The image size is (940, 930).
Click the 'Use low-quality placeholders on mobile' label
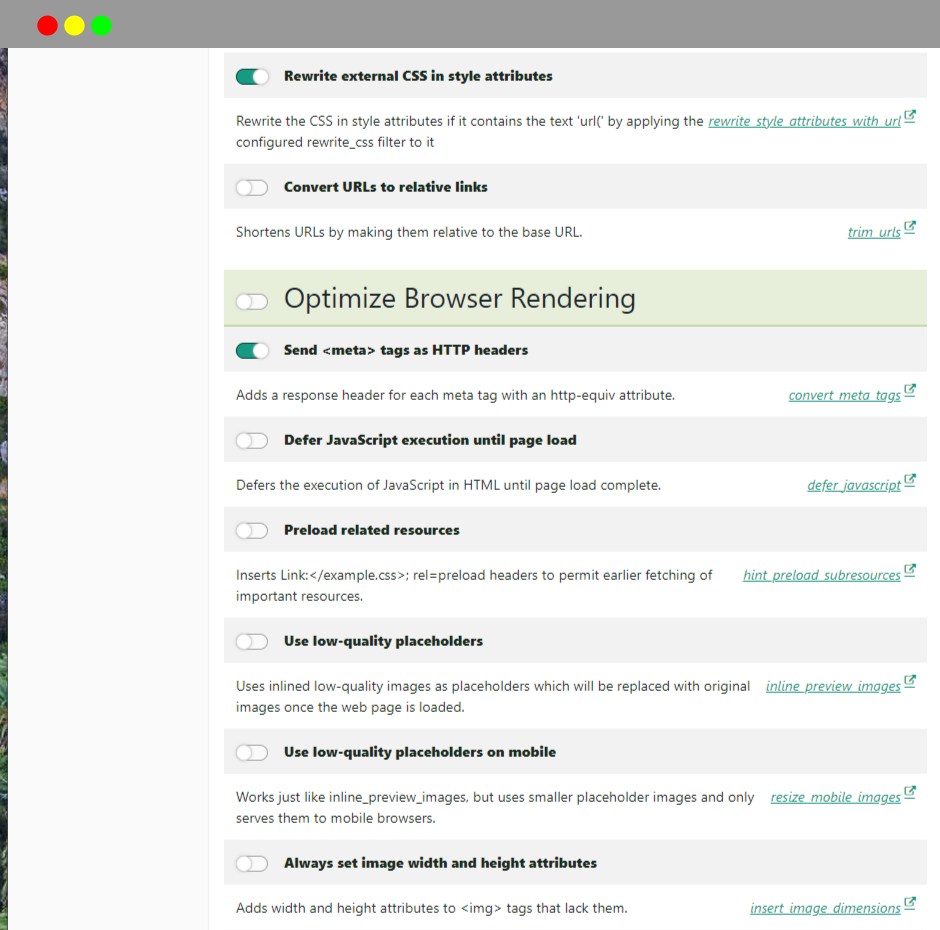tap(420, 752)
